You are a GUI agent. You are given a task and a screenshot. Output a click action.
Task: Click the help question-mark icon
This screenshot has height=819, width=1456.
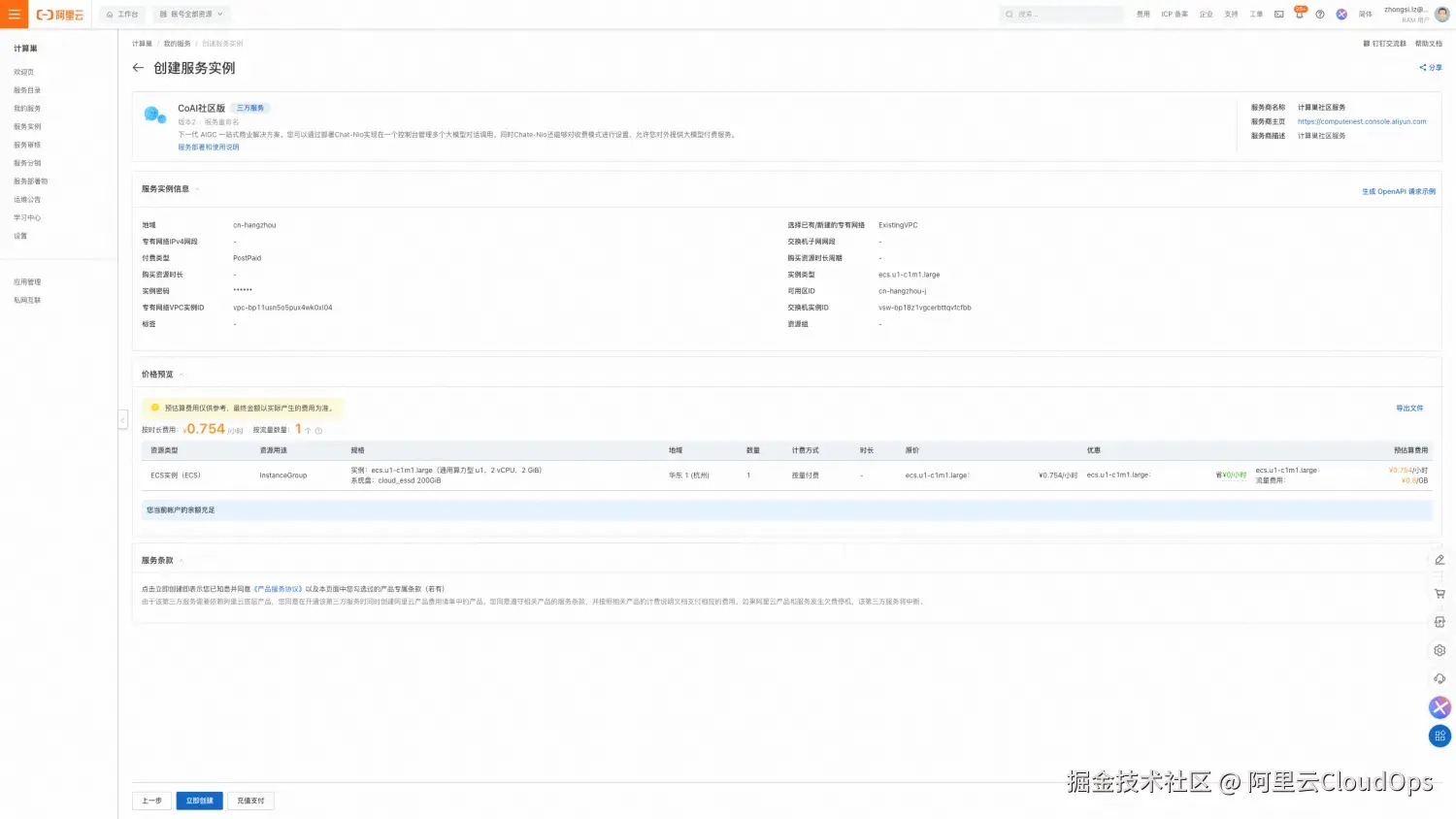point(1320,15)
